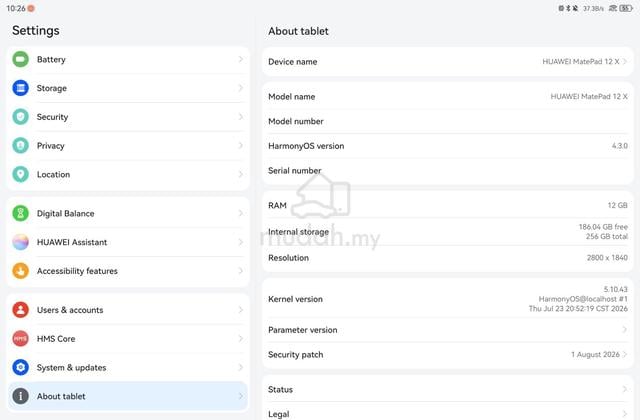
Task: Tap the RAM 12 GB value
Action: point(618,205)
